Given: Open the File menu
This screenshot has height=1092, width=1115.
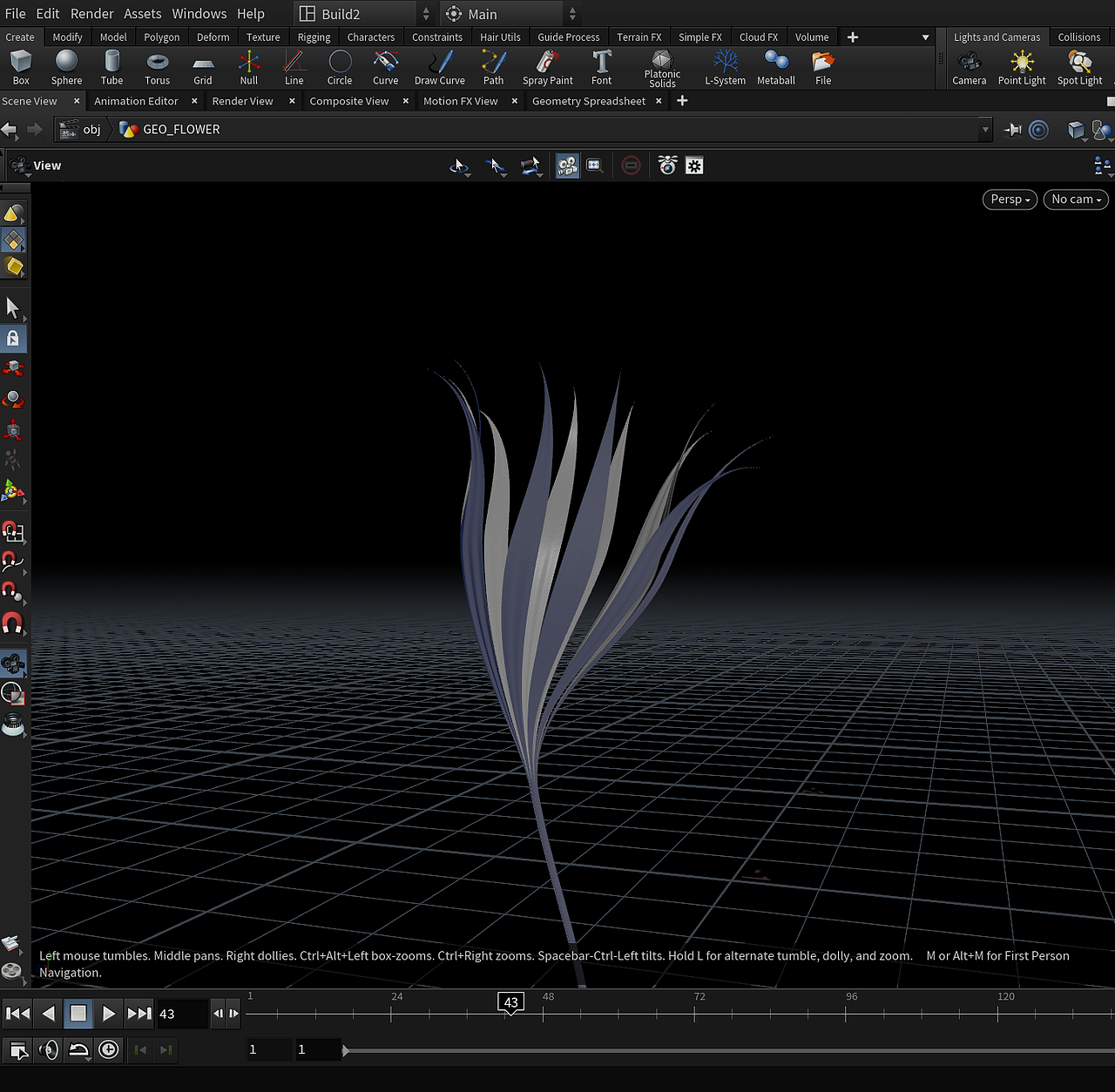Looking at the screenshot, I should click(x=16, y=14).
